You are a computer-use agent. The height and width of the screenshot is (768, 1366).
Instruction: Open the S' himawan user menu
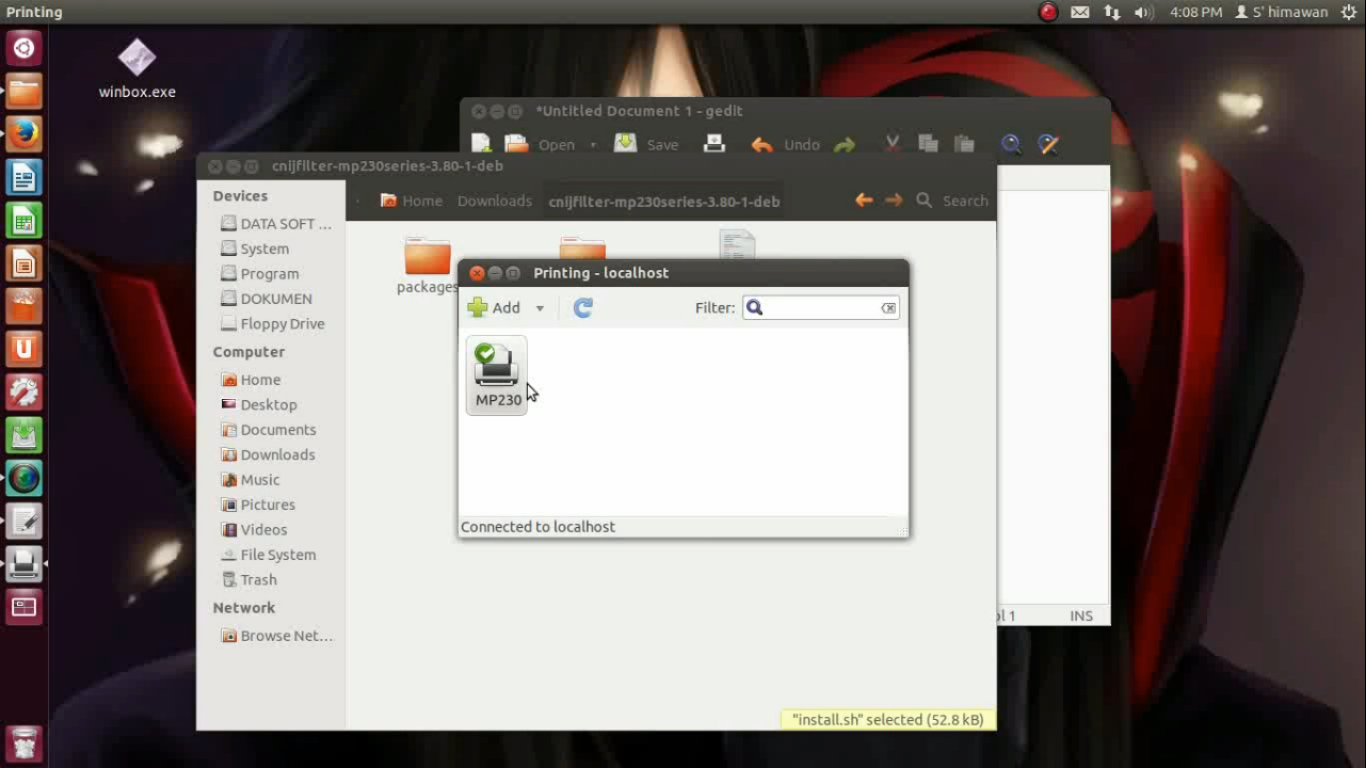(x=1282, y=12)
